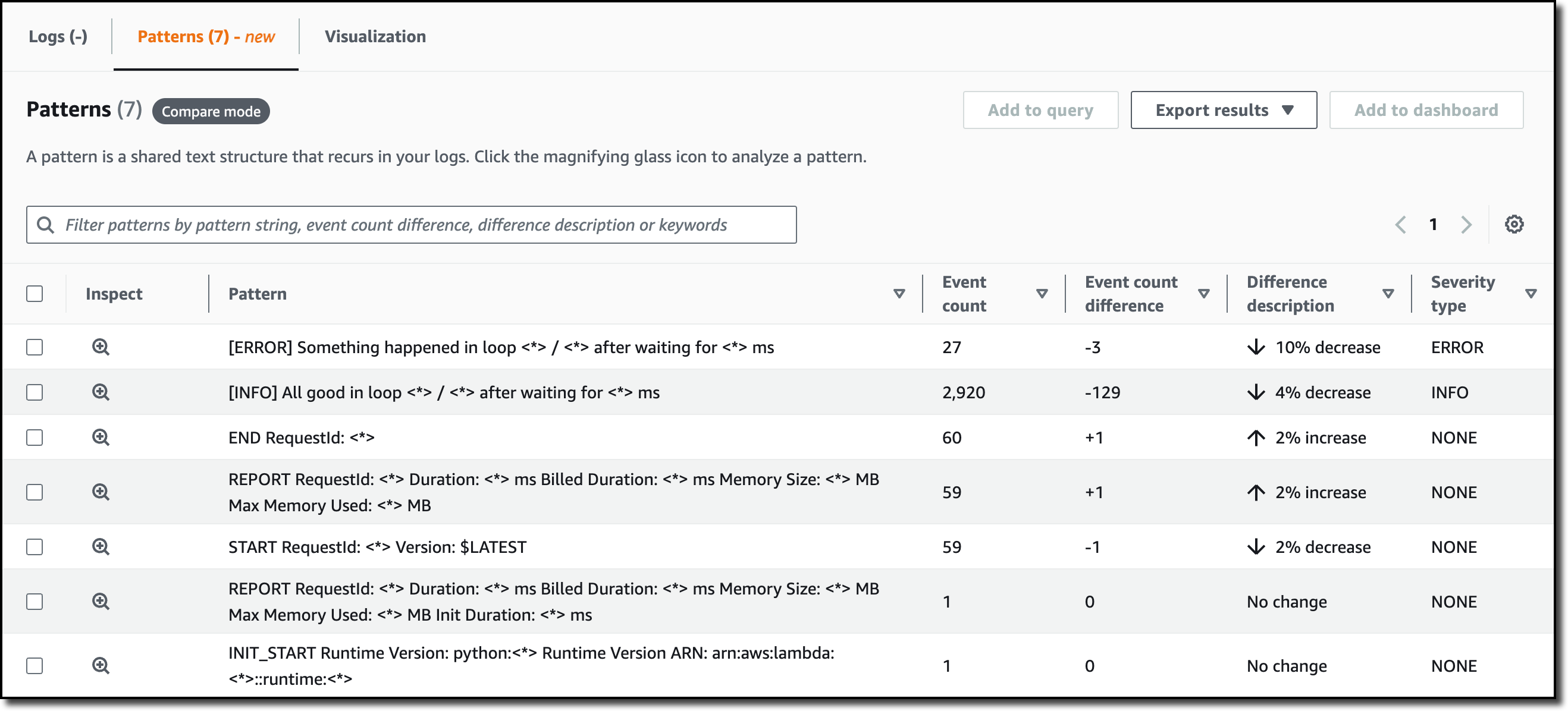Go to next results page arrow
Image resolution: width=1568 pixels, height=711 pixels.
(x=1466, y=225)
